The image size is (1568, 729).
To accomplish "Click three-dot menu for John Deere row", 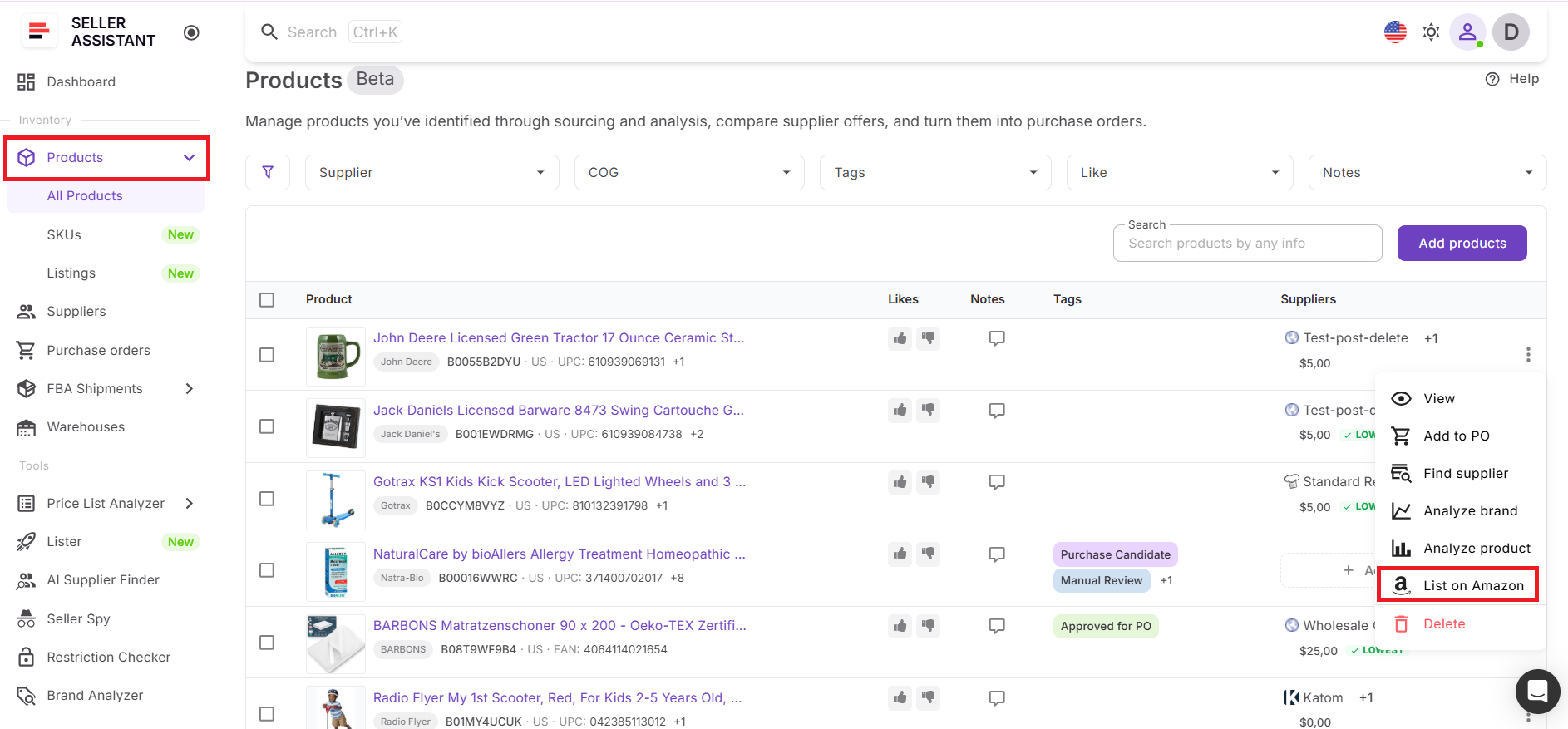I will (x=1528, y=355).
